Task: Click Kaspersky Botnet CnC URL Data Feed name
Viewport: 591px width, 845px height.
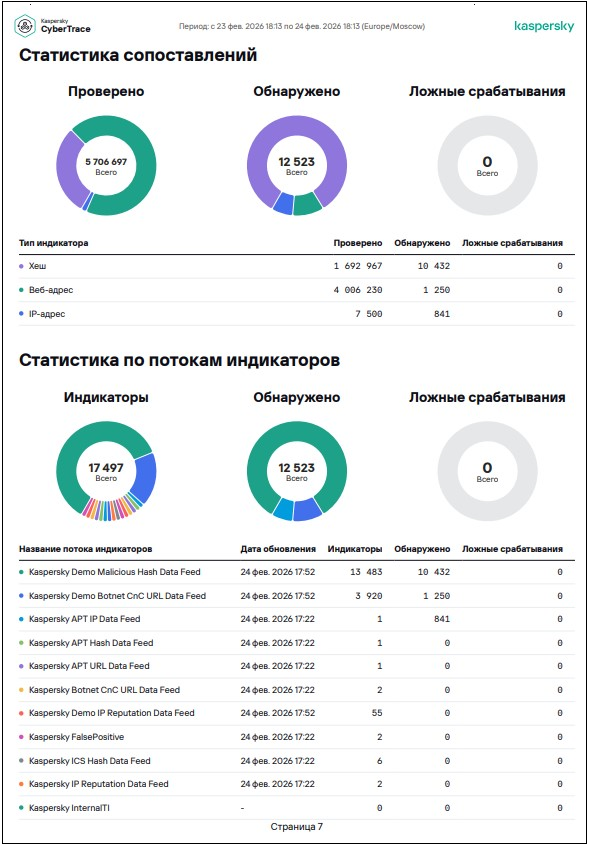Action: tap(105, 690)
